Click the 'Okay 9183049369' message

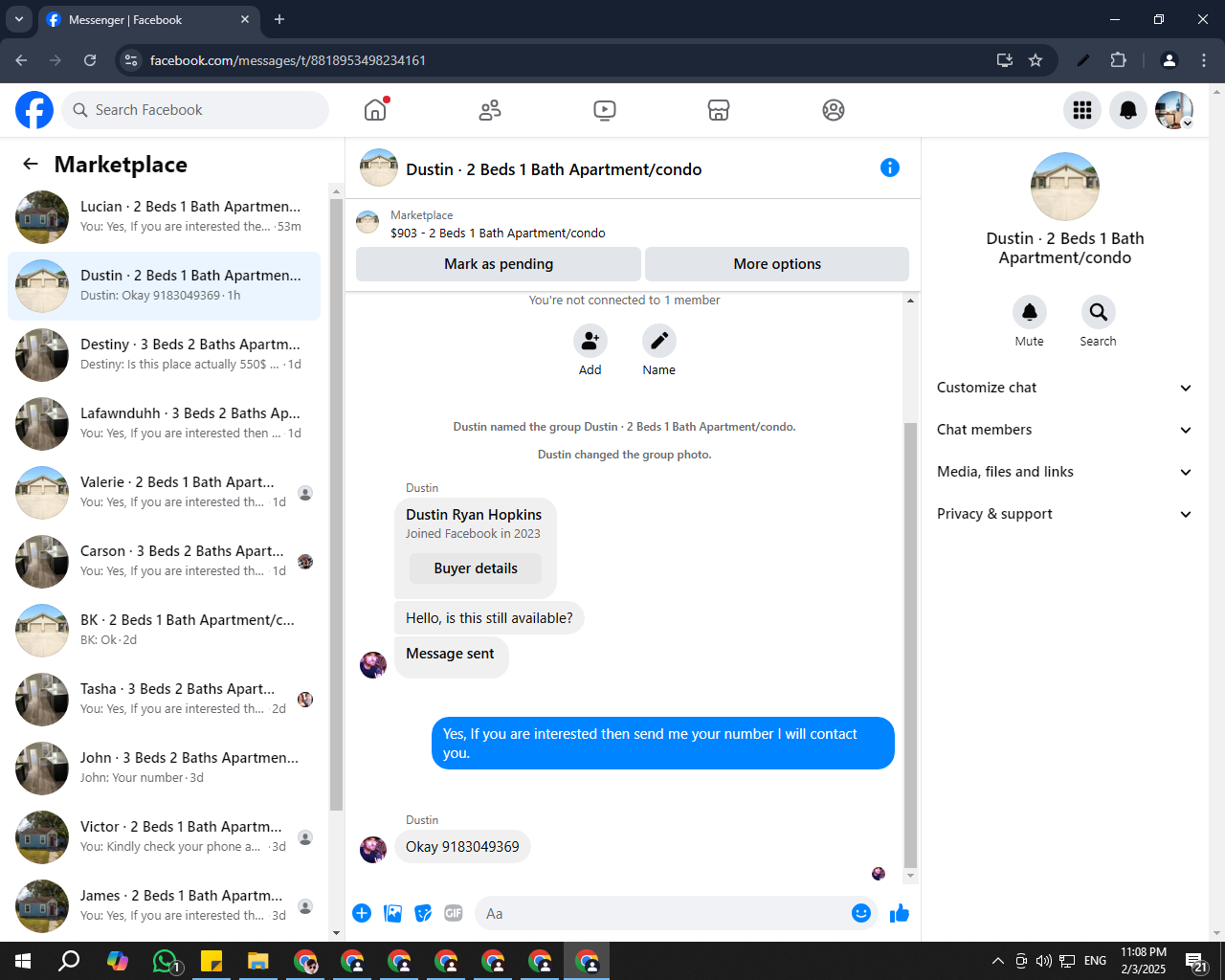[462, 847]
